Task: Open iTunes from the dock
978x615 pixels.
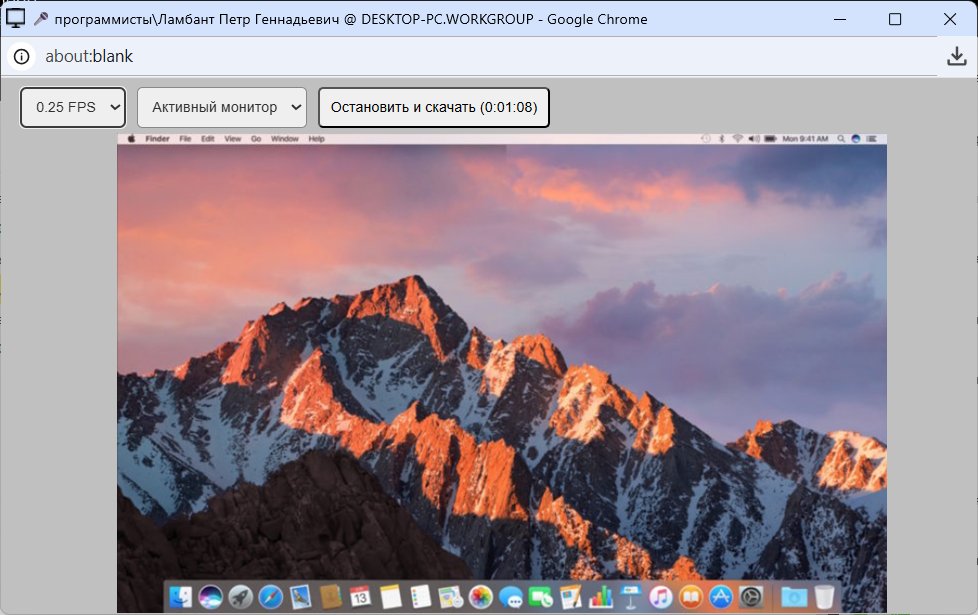Action: tap(661, 597)
